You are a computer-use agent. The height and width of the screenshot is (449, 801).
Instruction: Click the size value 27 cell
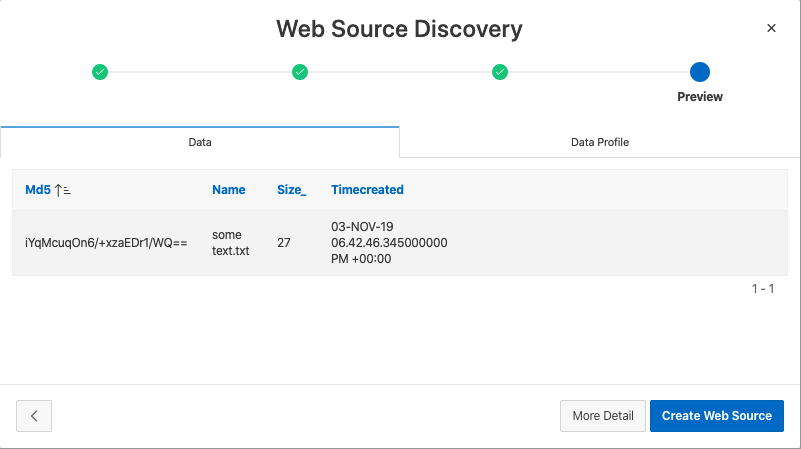[284, 243]
